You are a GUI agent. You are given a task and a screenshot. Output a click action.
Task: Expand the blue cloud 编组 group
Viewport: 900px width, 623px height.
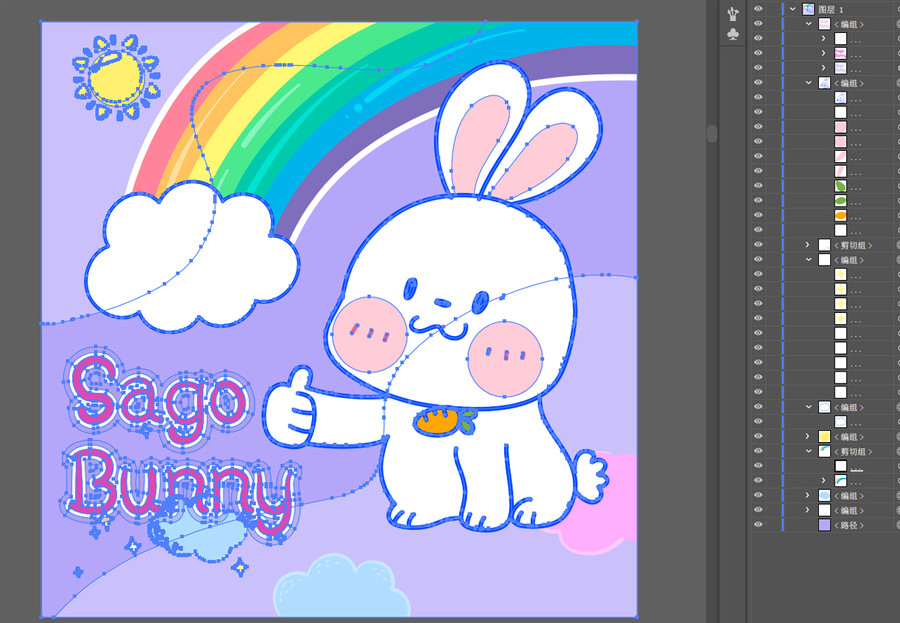(x=808, y=496)
